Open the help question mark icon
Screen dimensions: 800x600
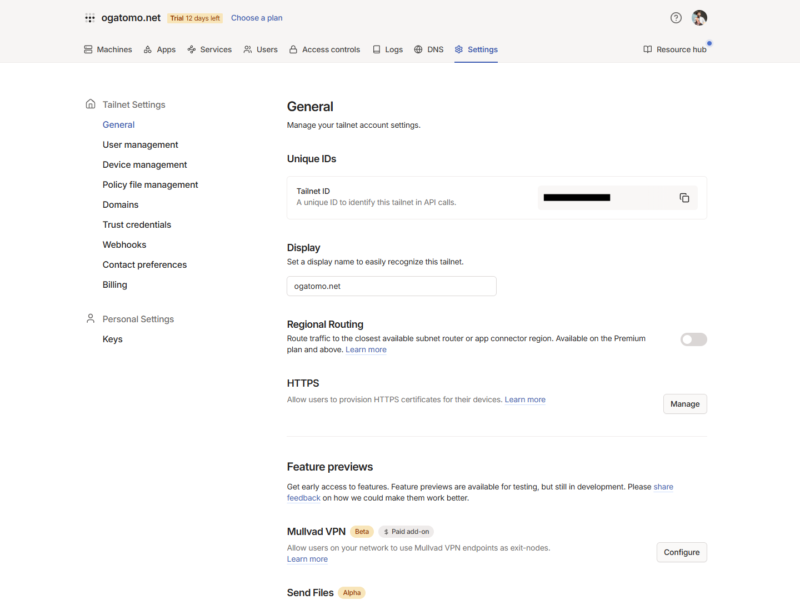676,18
